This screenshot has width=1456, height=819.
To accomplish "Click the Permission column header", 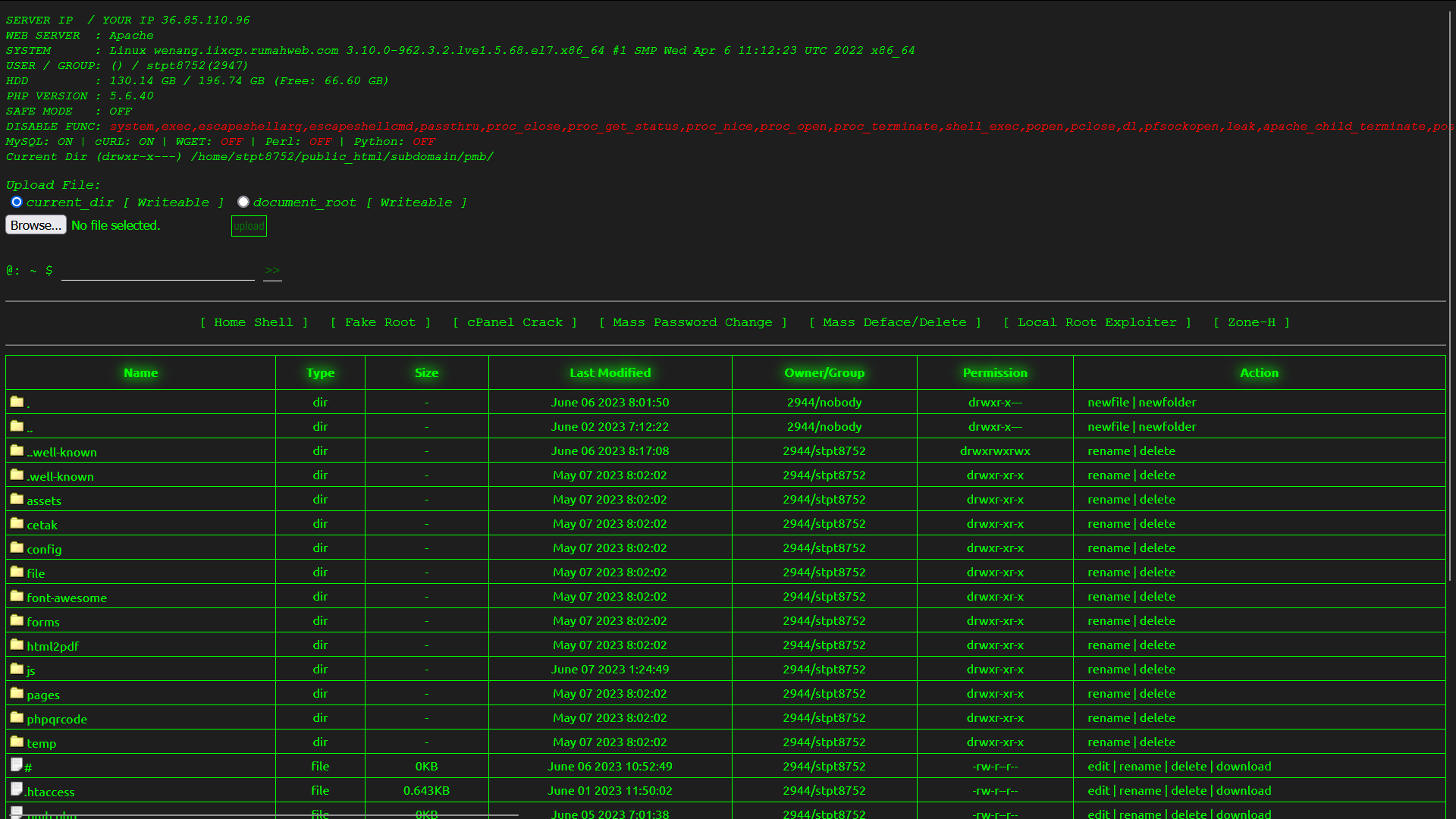I will [x=995, y=372].
